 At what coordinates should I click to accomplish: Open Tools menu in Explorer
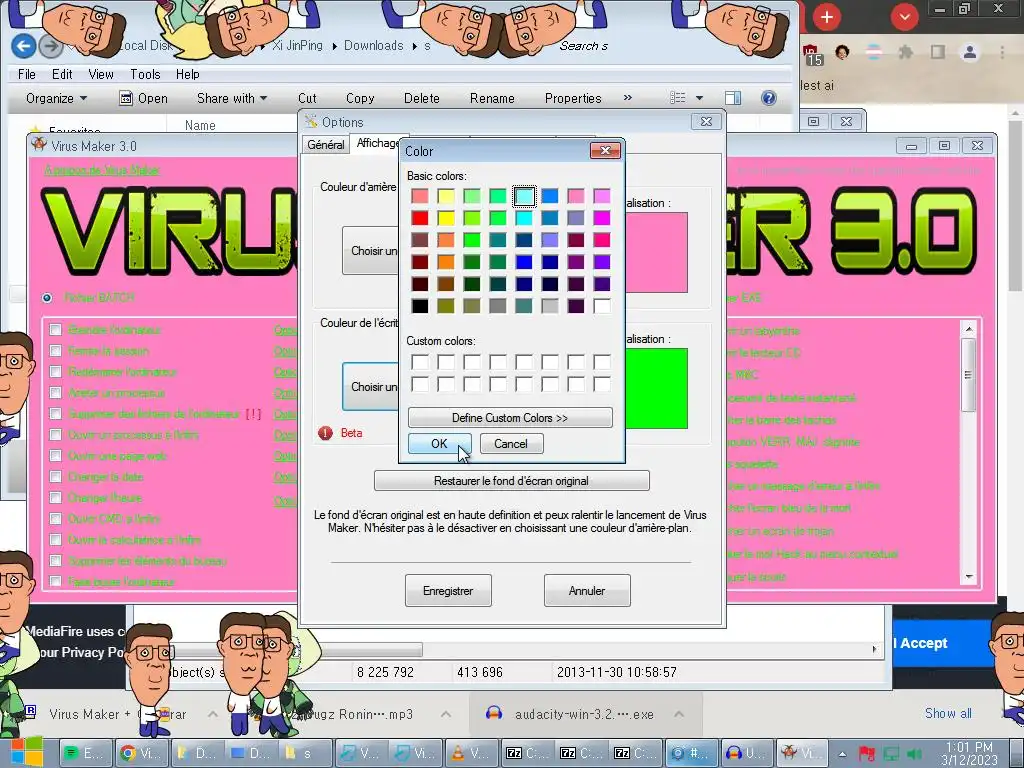pos(145,74)
